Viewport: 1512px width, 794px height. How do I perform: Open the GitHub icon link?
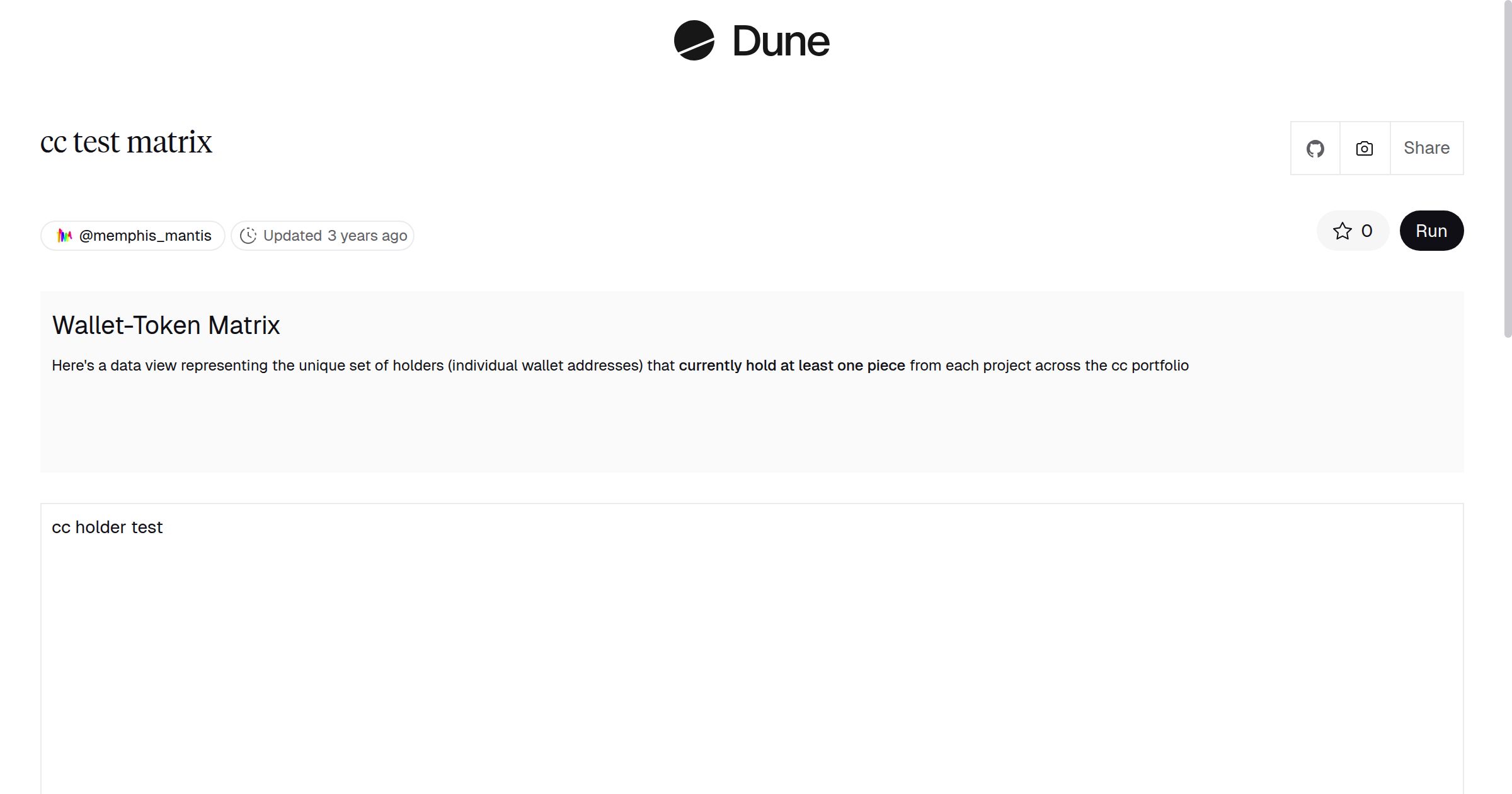(1315, 149)
